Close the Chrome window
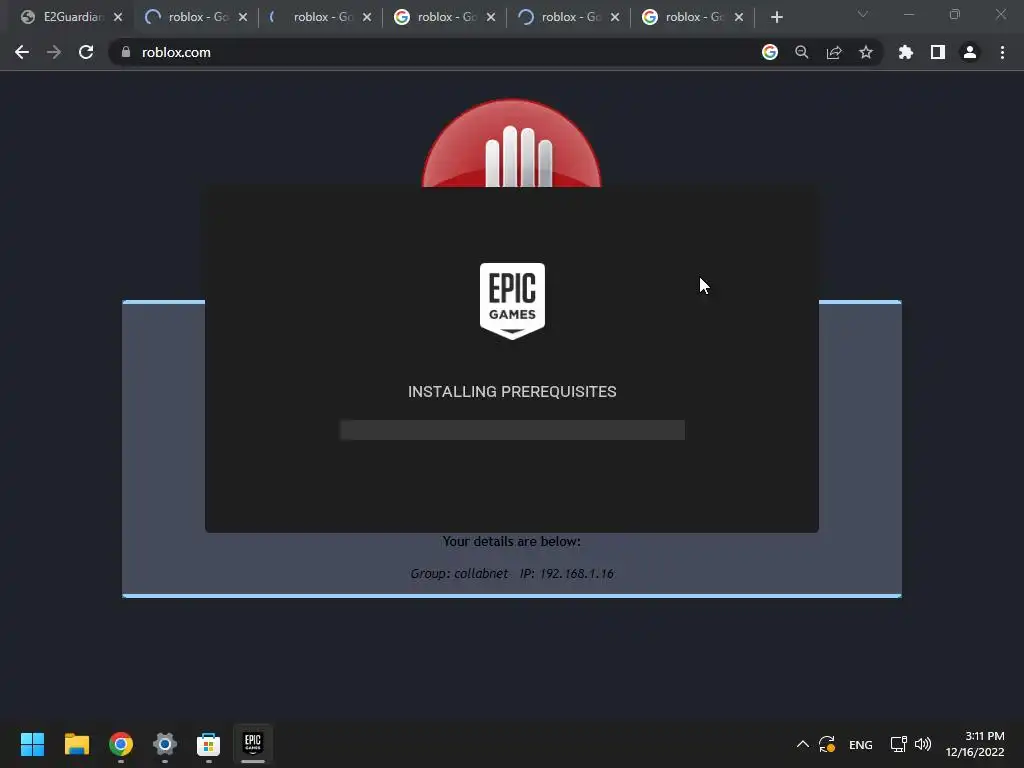This screenshot has width=1024, height=768. (1000, 14)
